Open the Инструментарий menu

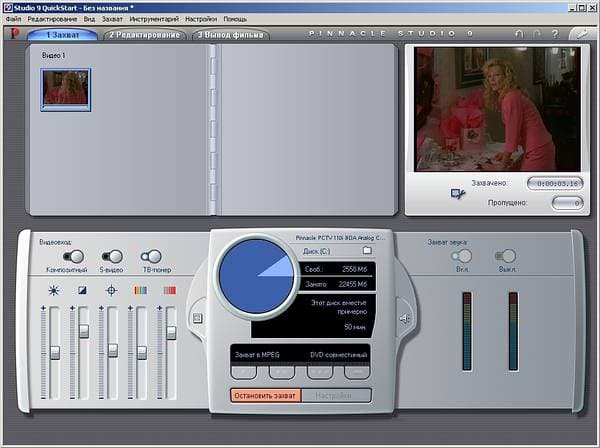click(154, 19)
